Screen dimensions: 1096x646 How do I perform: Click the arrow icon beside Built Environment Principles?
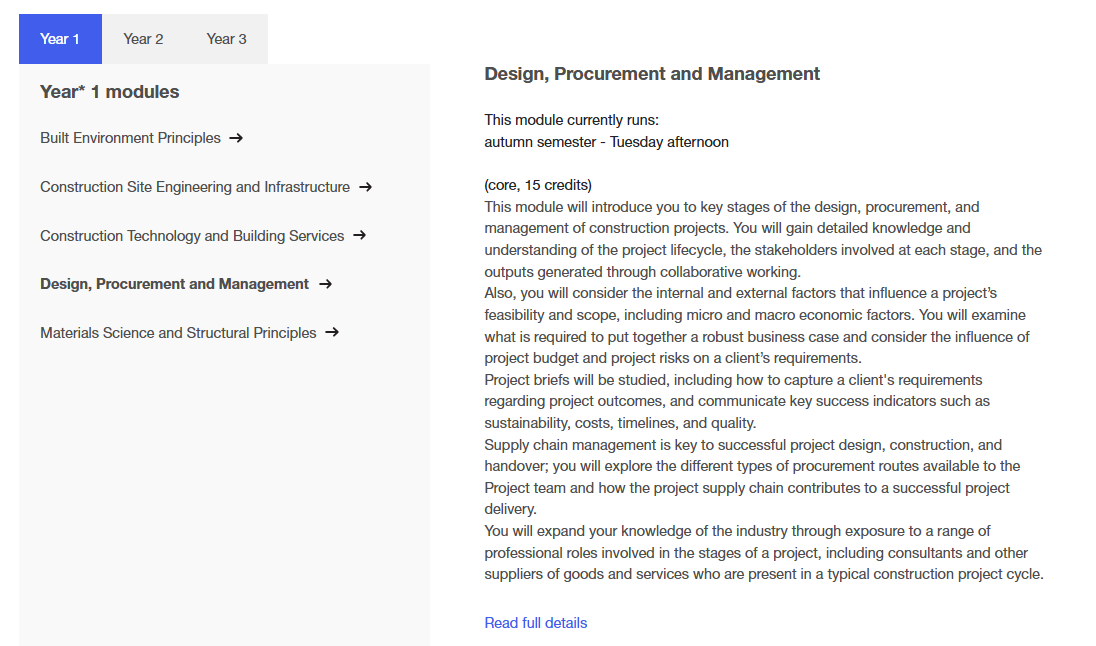(236, 138)
